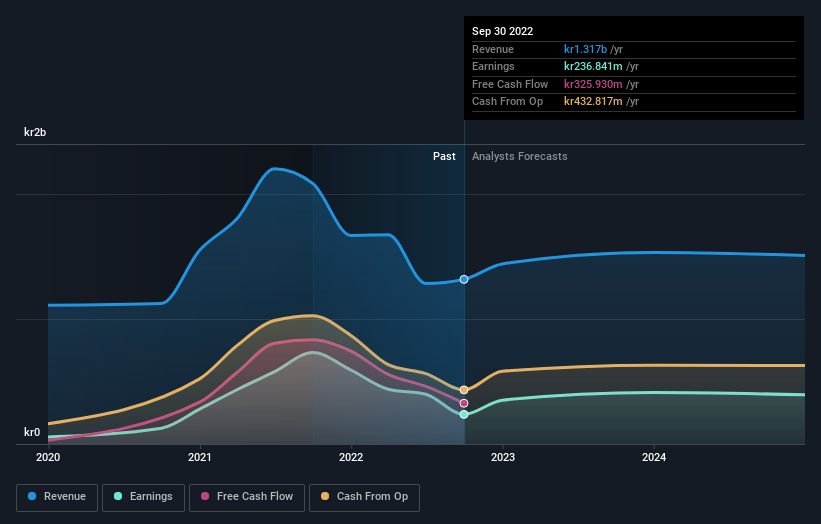821x524 pixels.
Task: Click the kr432.817m cash from op value
Action: pyautogui.click(x=593, y=102)
